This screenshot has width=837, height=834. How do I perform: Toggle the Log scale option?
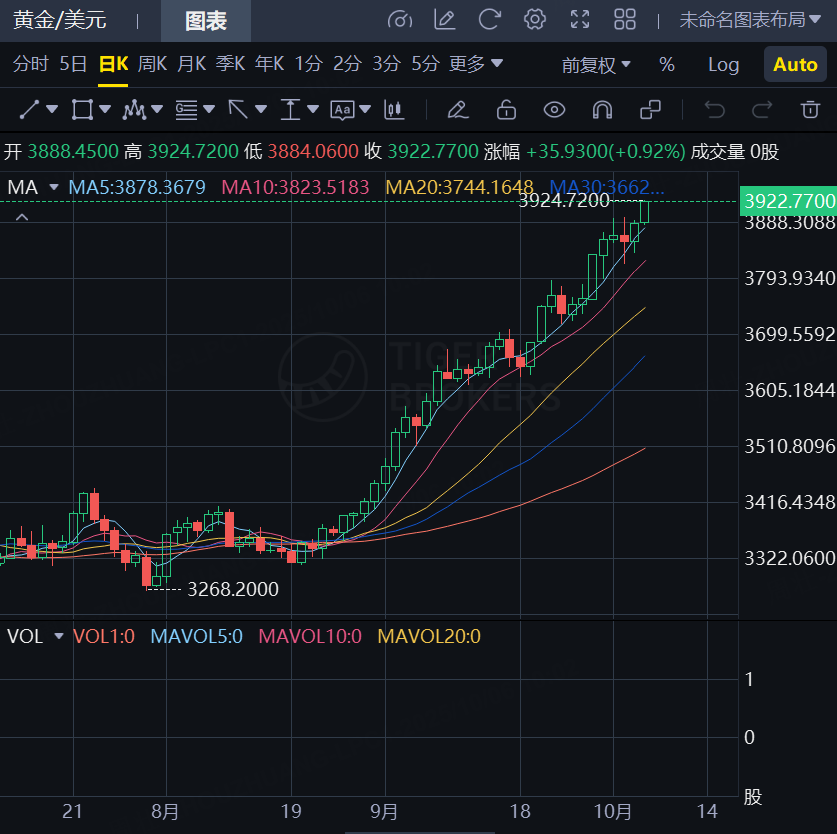coord(723,65)
